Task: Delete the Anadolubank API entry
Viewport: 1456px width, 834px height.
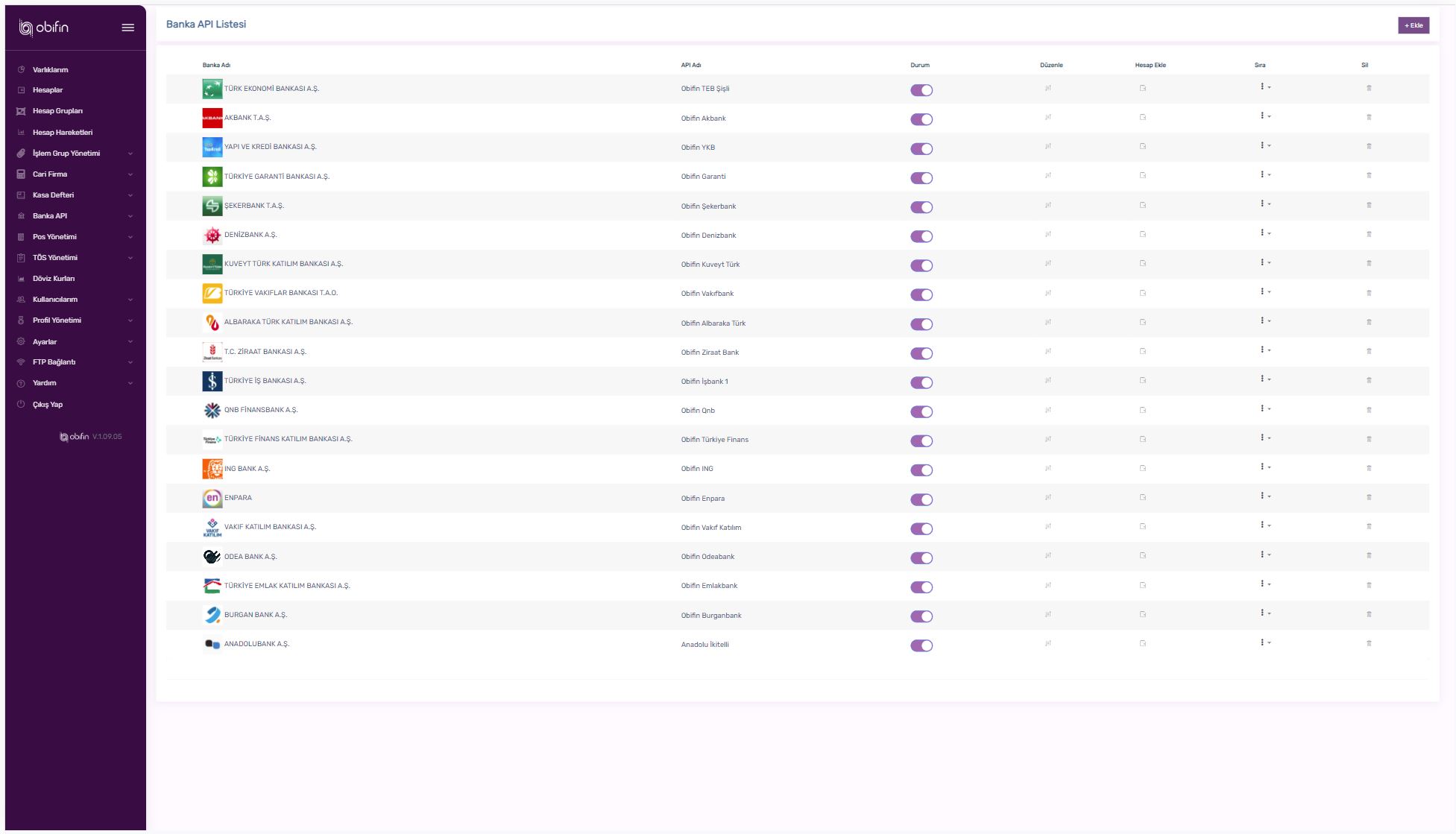Action: (x=1369, y=643)
